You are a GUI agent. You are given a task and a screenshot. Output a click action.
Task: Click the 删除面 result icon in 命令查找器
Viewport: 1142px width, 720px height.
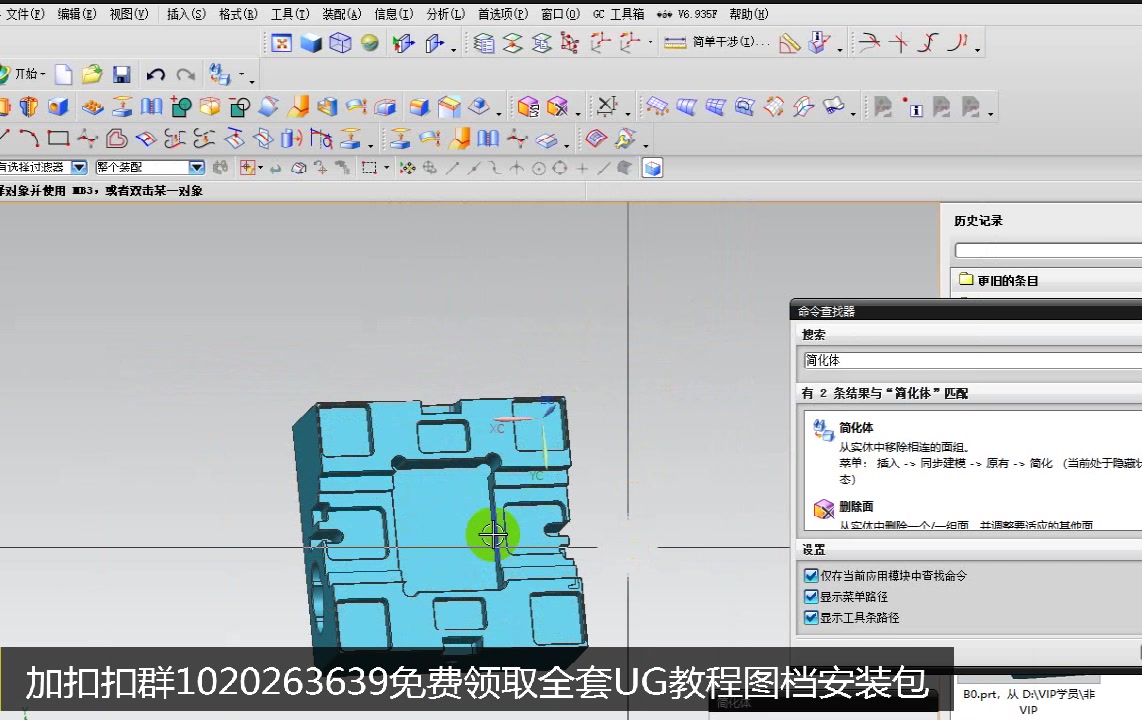(823, 509)
